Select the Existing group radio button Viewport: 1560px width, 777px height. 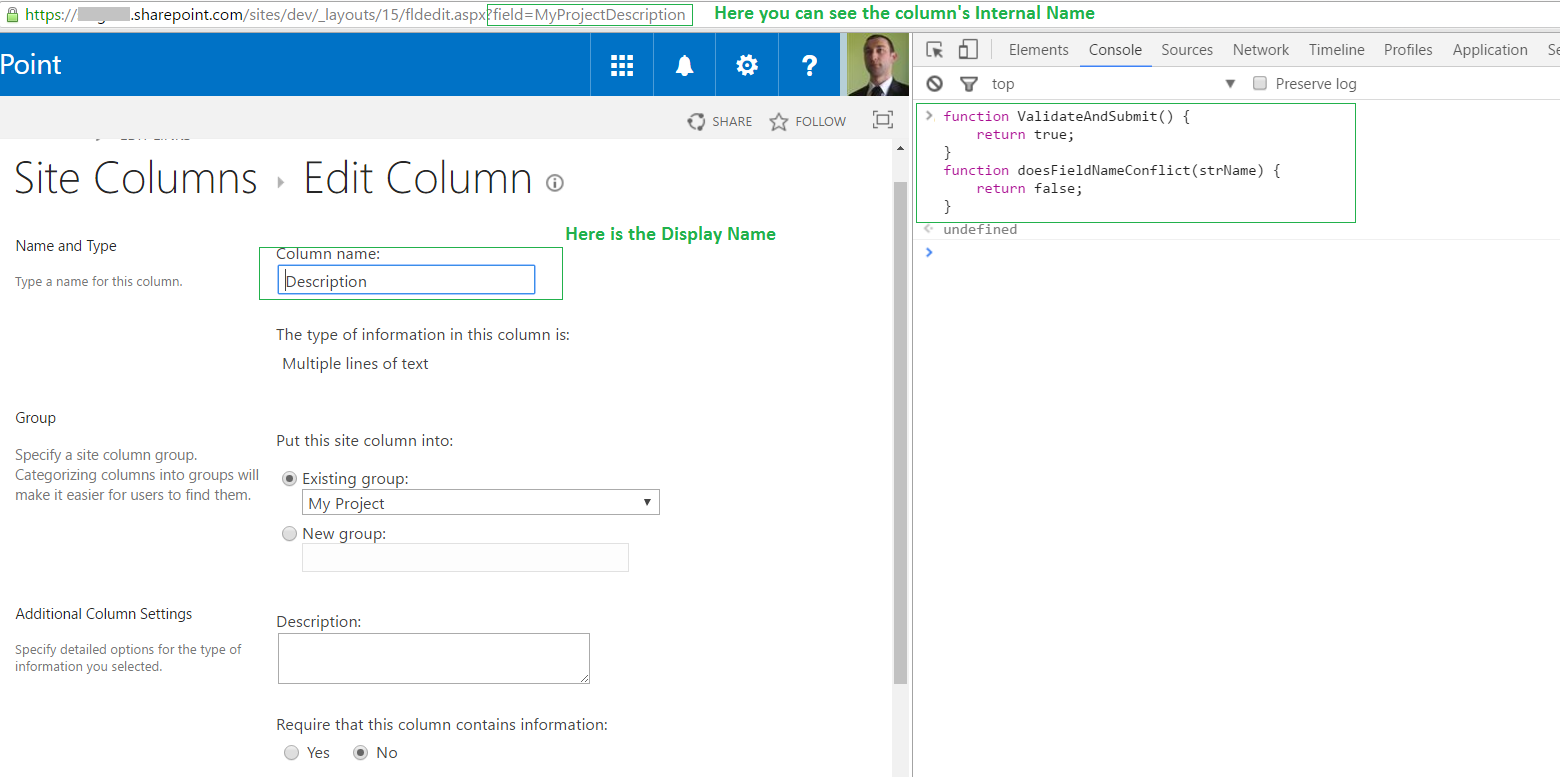click(290, 478)
